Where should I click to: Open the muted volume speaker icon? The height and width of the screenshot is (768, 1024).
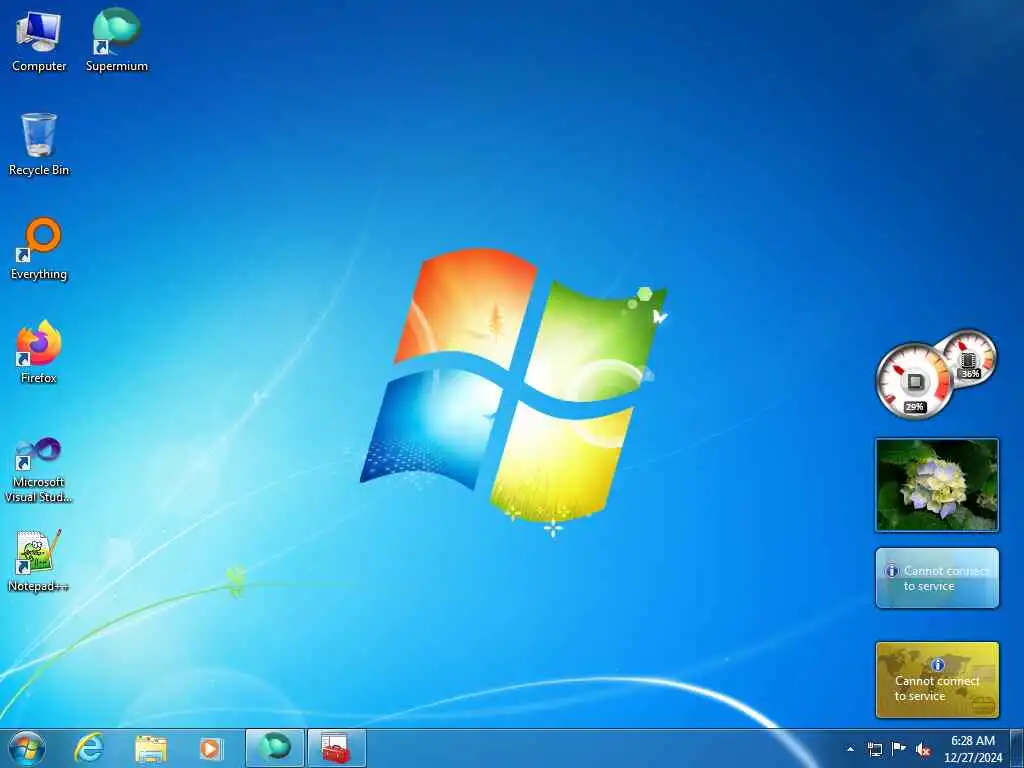coord(923,749)
